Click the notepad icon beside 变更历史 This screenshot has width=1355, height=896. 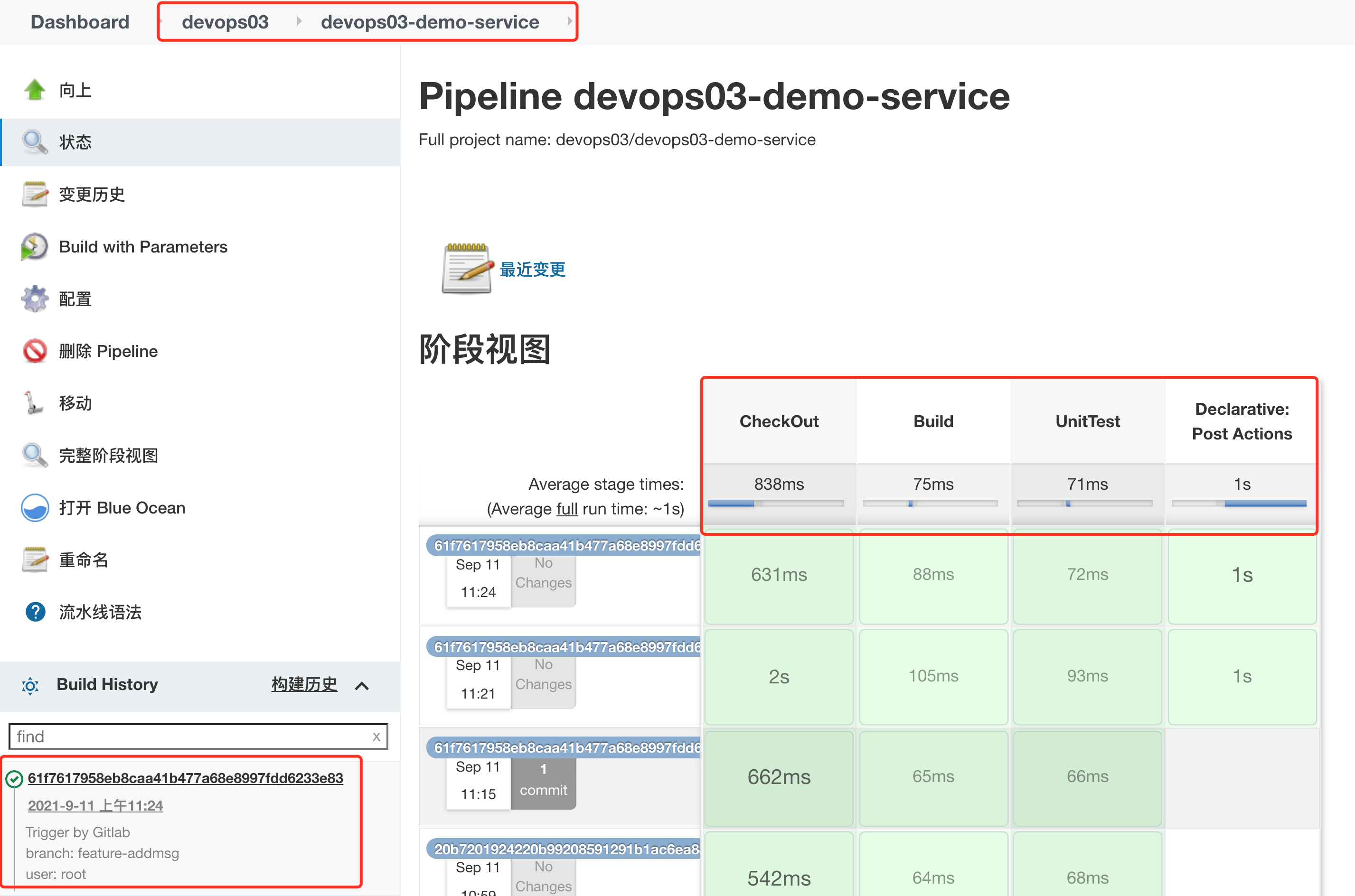(x=35, y=194)
